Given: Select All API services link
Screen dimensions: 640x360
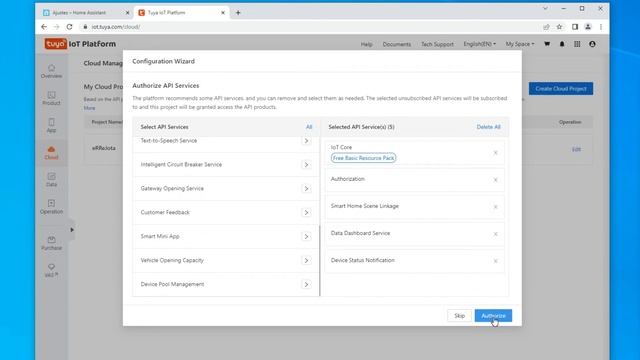Looking at the screenshot, I should (309, 127).
